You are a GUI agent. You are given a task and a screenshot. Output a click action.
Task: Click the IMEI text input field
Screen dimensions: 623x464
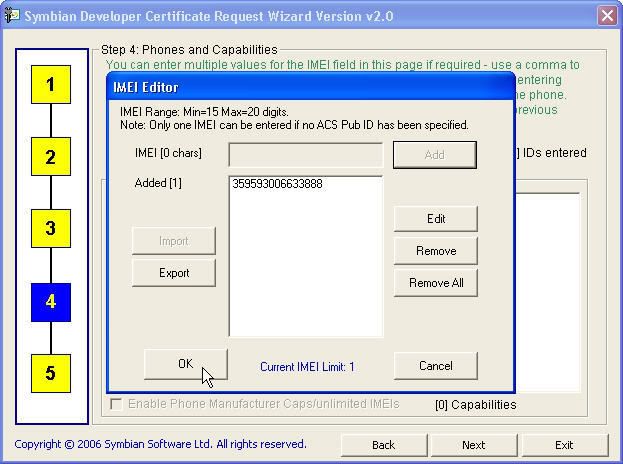point(305,155)
